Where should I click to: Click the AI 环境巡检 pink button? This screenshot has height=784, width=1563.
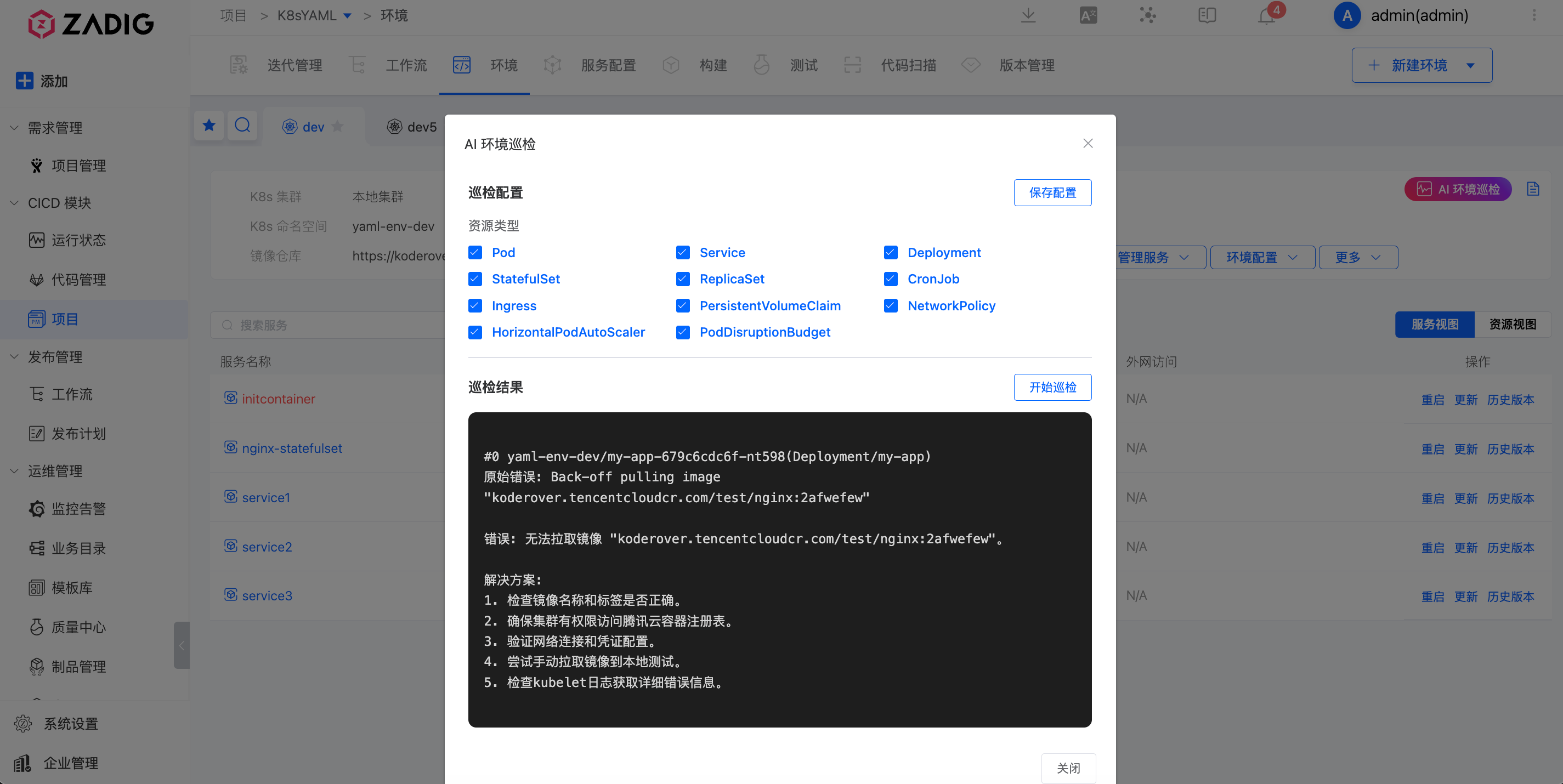click(1457, 189)
